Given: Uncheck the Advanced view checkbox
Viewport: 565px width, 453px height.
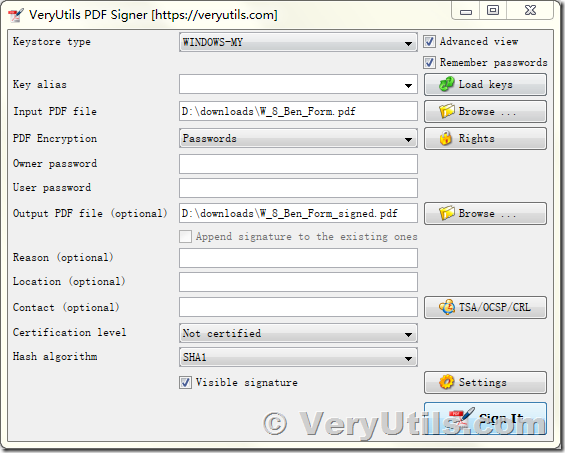Looking at the screenshot, I should coord(429,41).
